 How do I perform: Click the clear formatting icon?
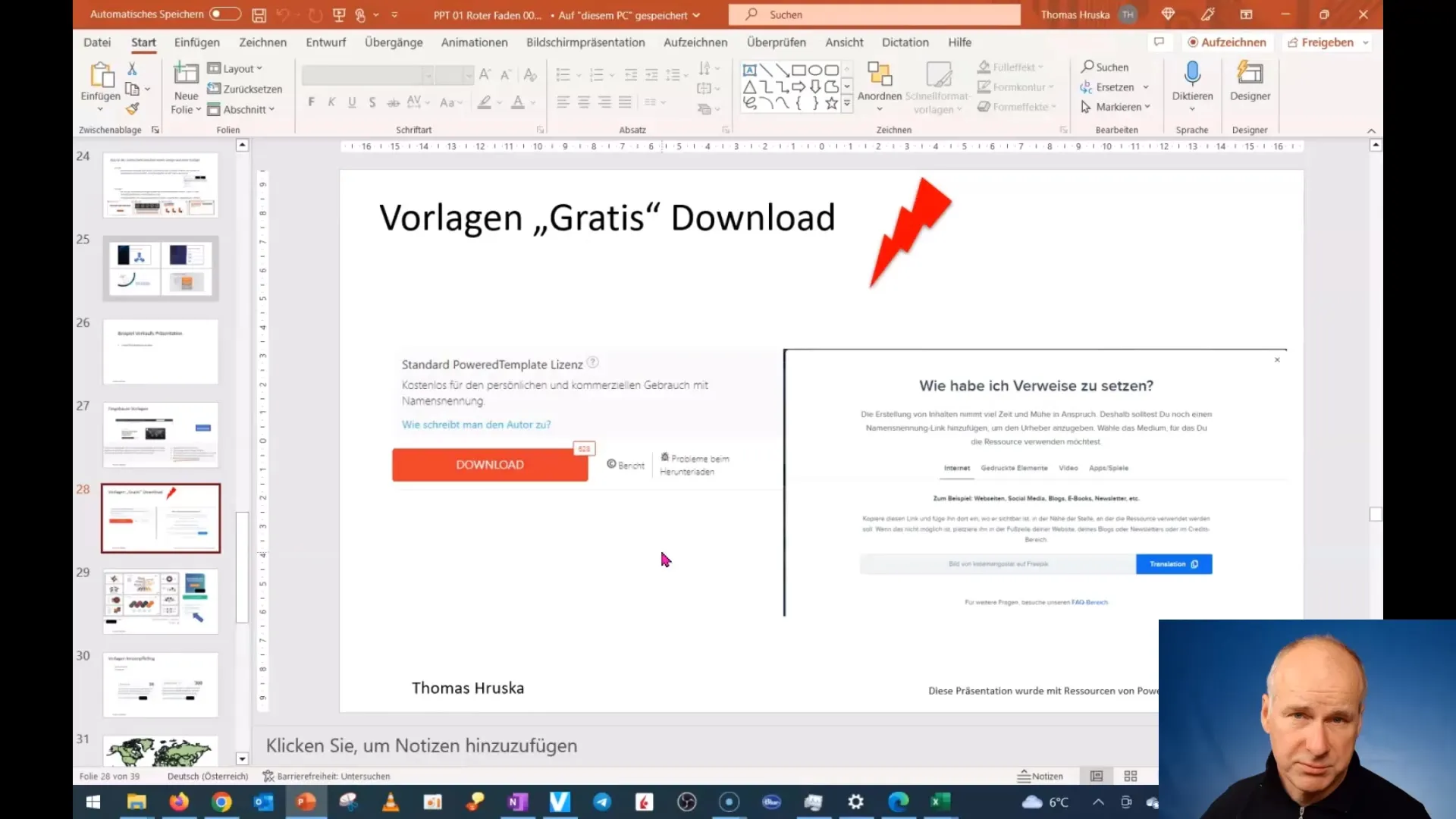530,74
